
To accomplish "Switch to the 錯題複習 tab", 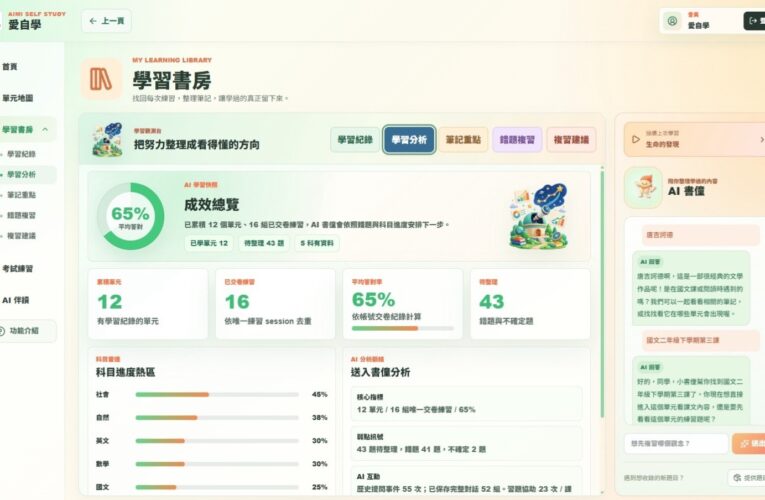I will click(517, 140).
